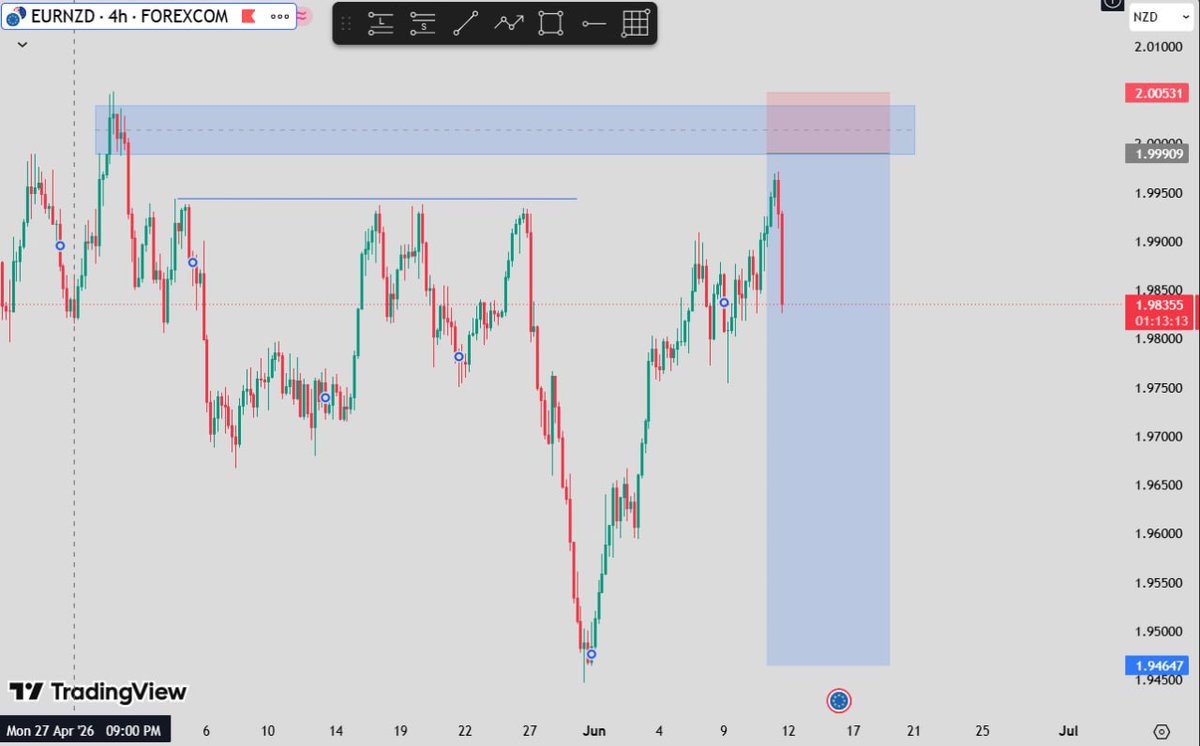Select the blue profit zone of short position
The height and width of the screenshot is (746, 1200).
pyautogui.click(x=828, y=410)
